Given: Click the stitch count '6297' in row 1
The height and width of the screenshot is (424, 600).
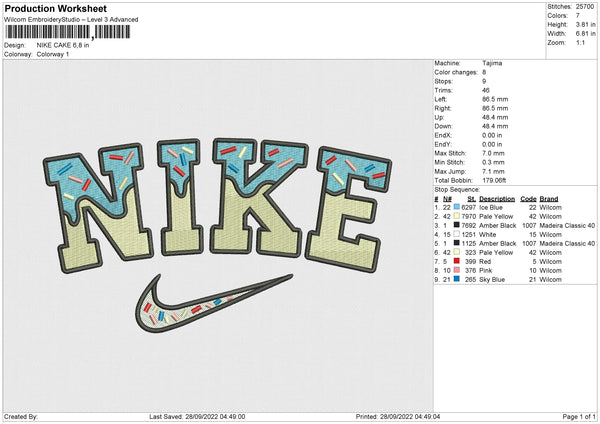Looking at the screenshot, I should 468,207.
